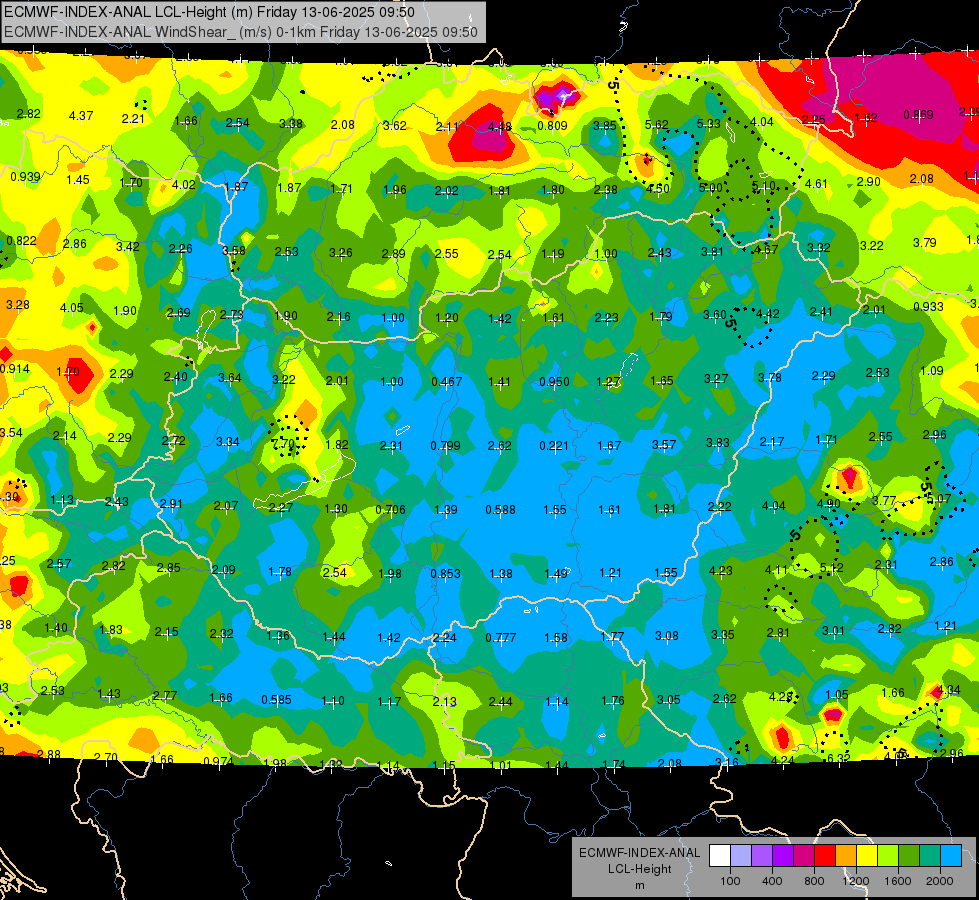The height and width of the screenshot is (900, 979).
Task: Click the magenta legend swatch
Action: [x=804, y=856]
